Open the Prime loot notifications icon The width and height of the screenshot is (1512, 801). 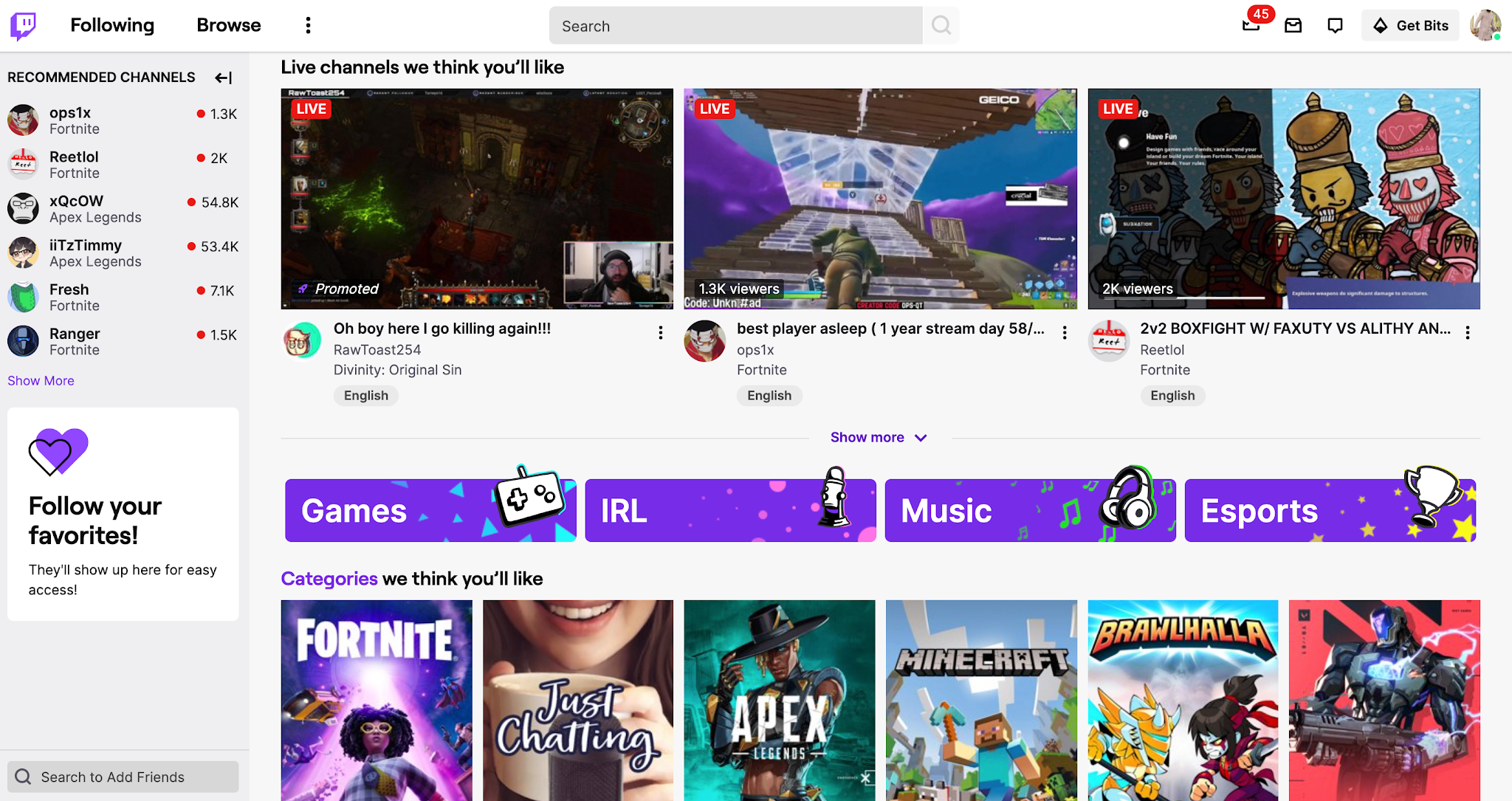1251,26
